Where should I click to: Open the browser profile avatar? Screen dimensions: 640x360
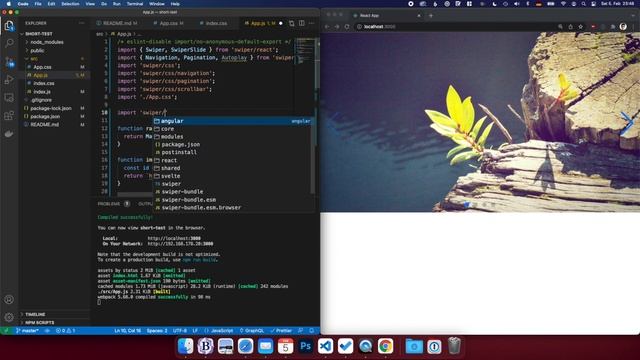coord(623,27)
